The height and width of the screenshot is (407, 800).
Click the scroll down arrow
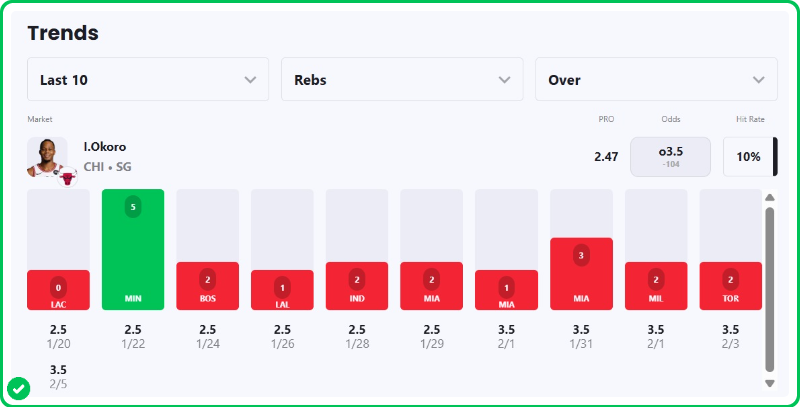pos(769,383)
